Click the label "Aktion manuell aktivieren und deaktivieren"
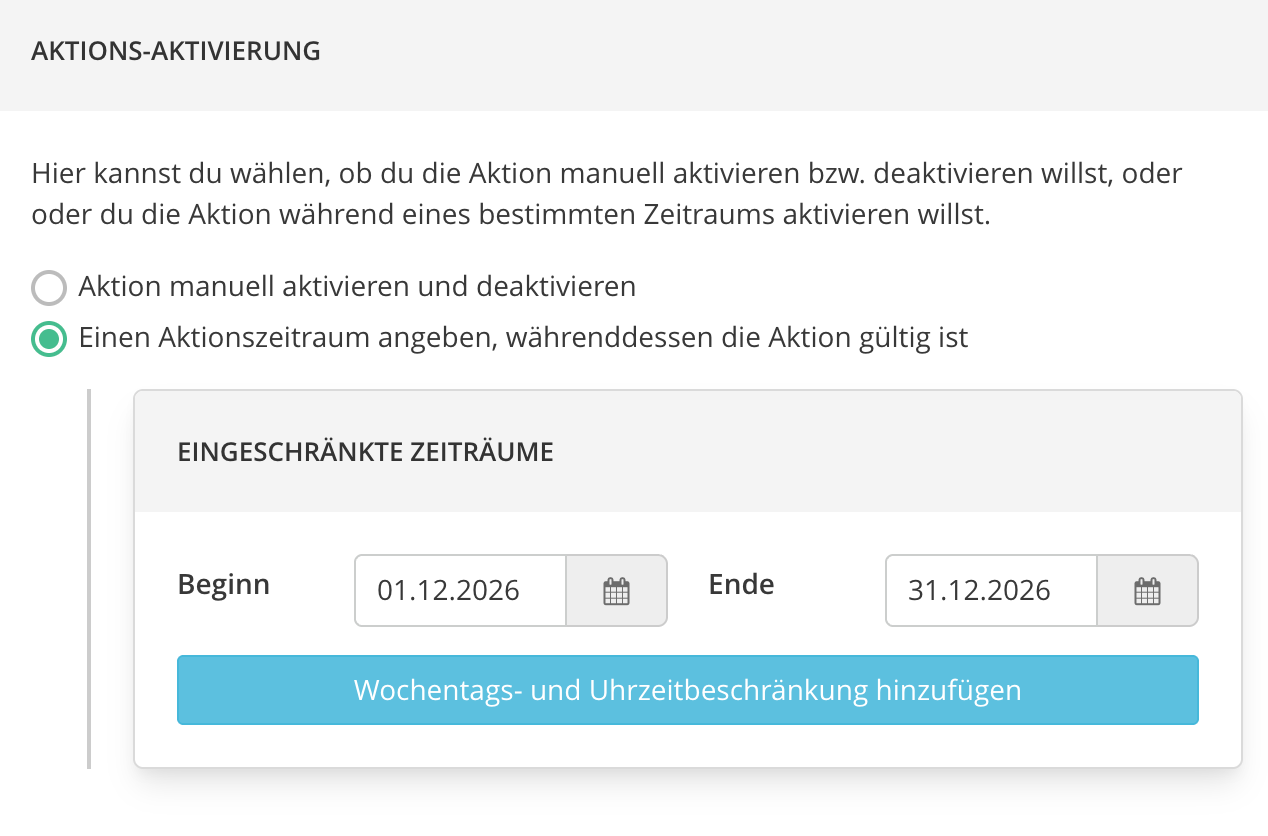The height and width of the screenshot is (836, 1268). [357, 287]
